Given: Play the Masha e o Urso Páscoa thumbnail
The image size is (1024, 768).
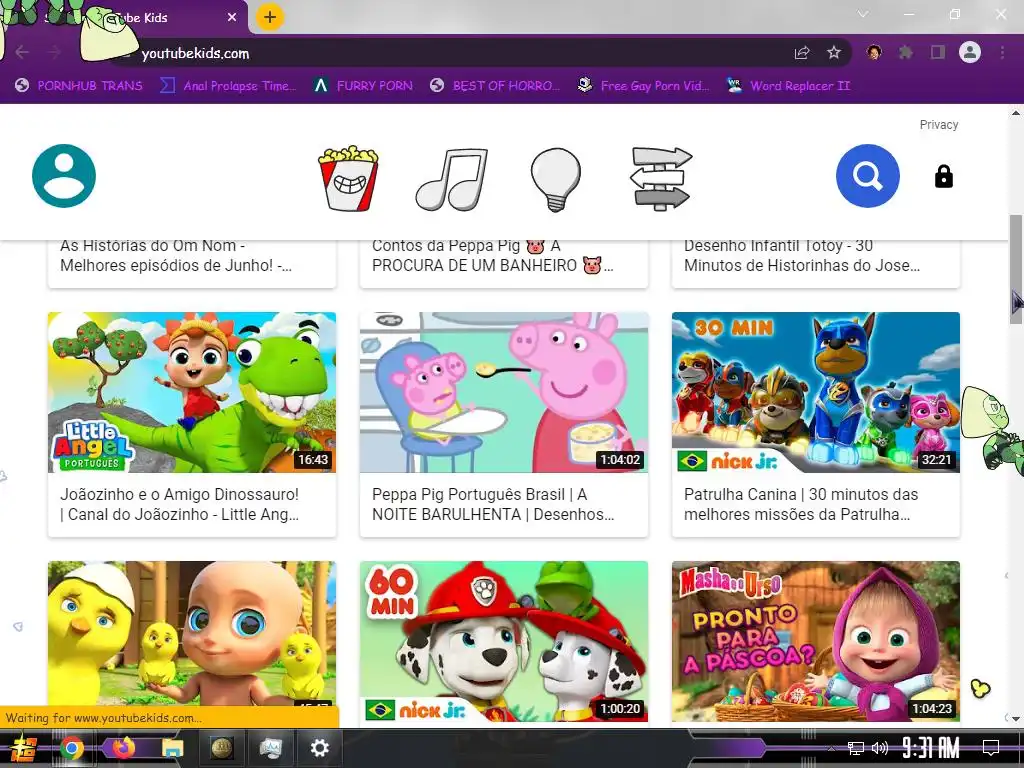Looking at the screenshot, I should click(x=816, y=641).
